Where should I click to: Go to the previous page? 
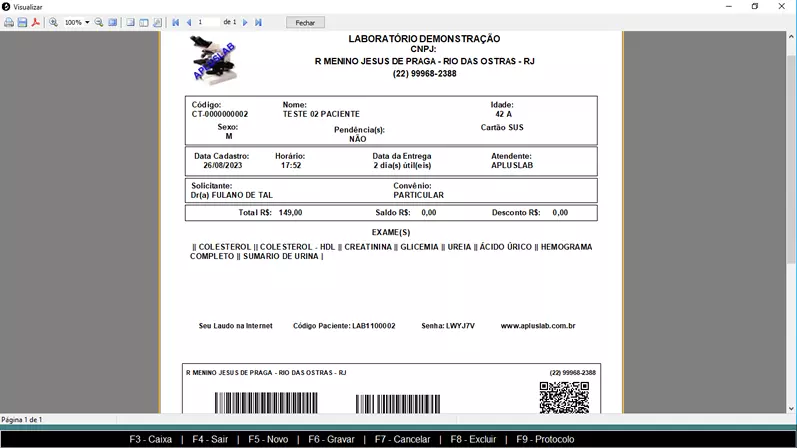click(189, 22)
